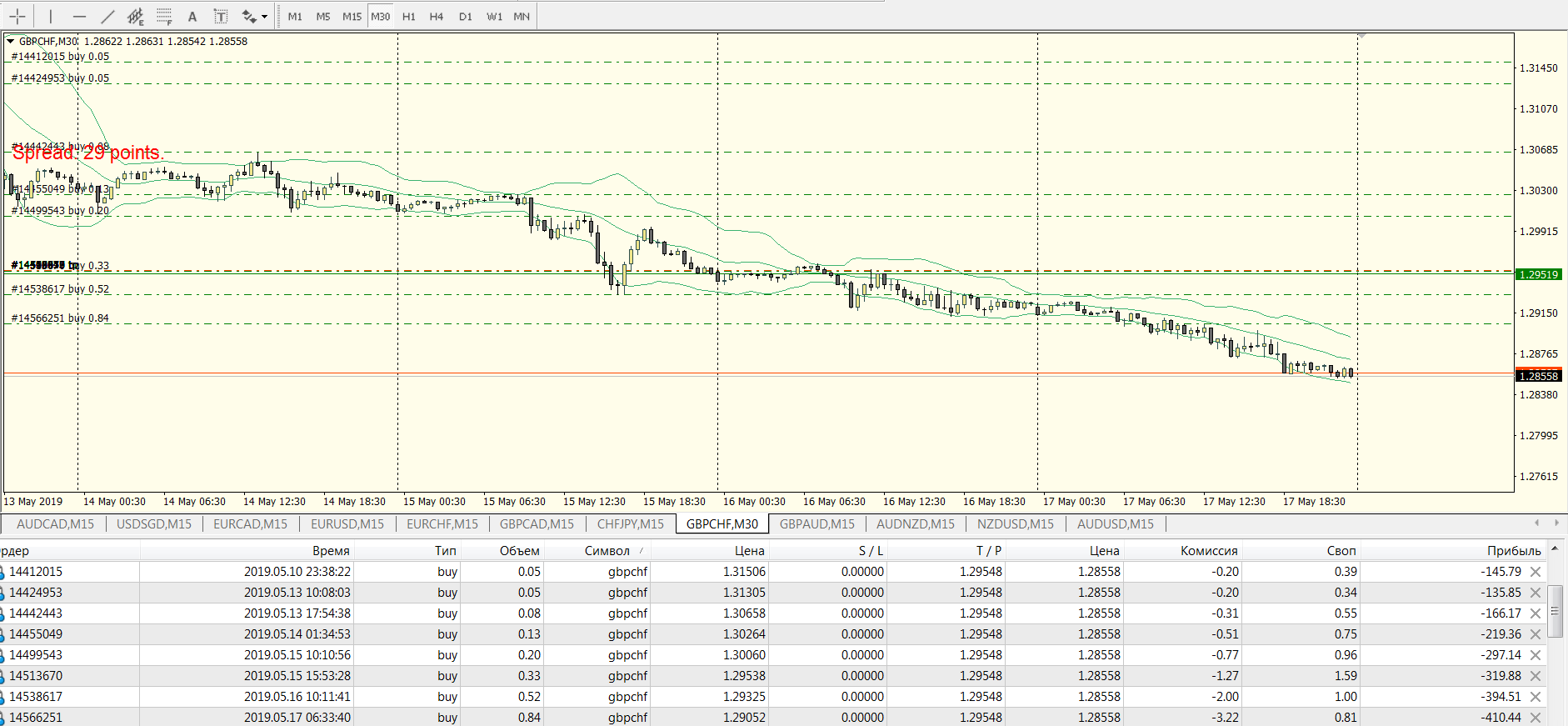Image resolution: width=1568 pixels, height=726 pixels.
Task: Switch chart to M1 timeframe
Action: (x=295, y=16)
